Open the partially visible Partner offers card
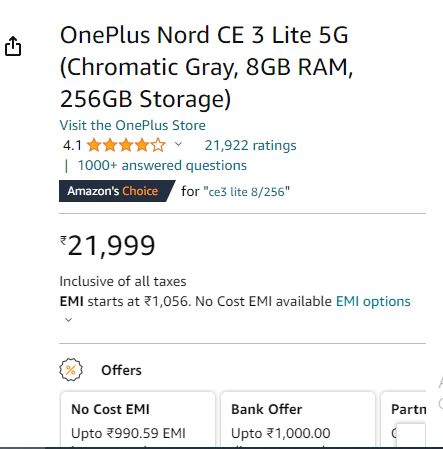This screenshot has width=443, height=449. pos(403,419)
